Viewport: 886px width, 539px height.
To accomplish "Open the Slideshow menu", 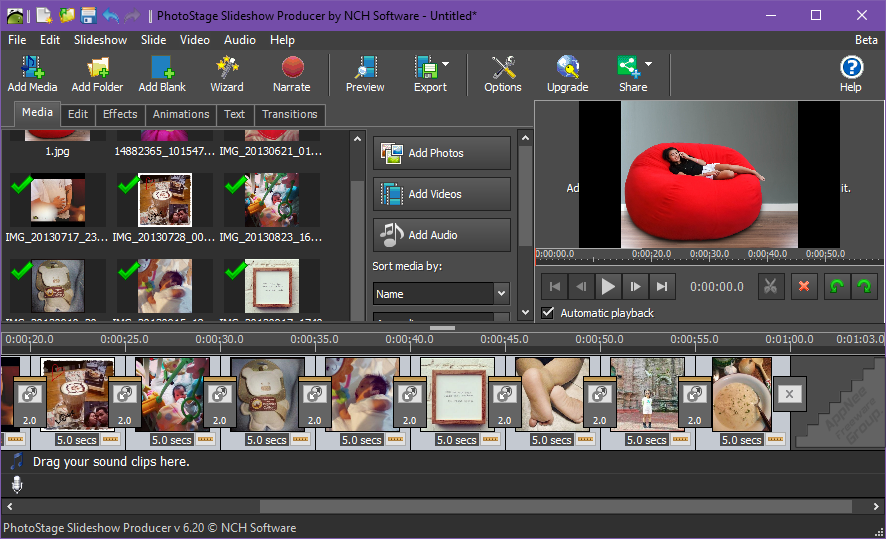I will [101, 40].
